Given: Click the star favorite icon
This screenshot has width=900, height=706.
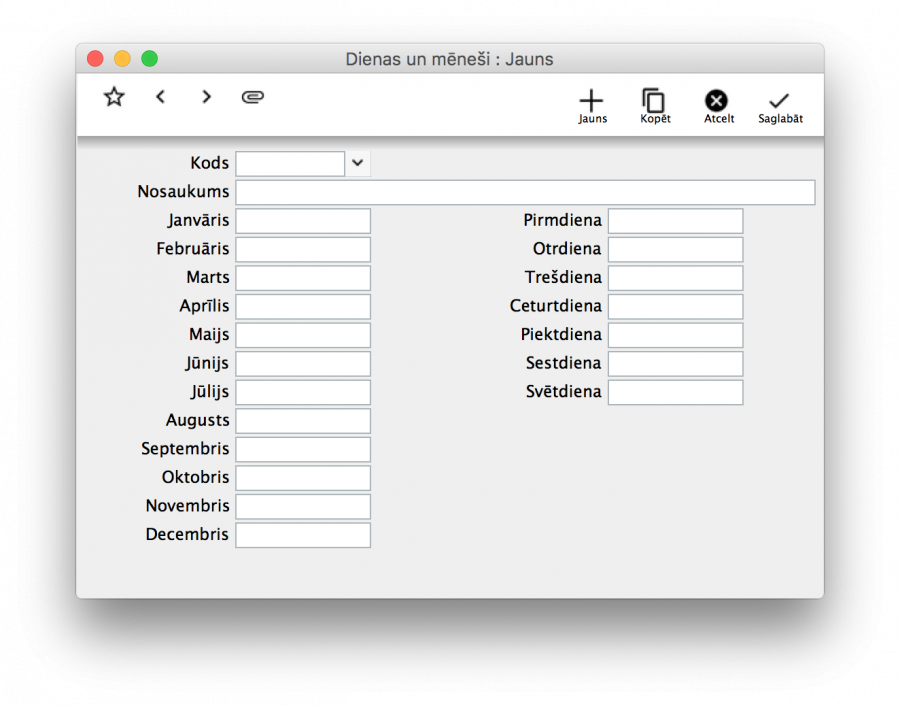Looking at the screenshot, I should (114, 97).
